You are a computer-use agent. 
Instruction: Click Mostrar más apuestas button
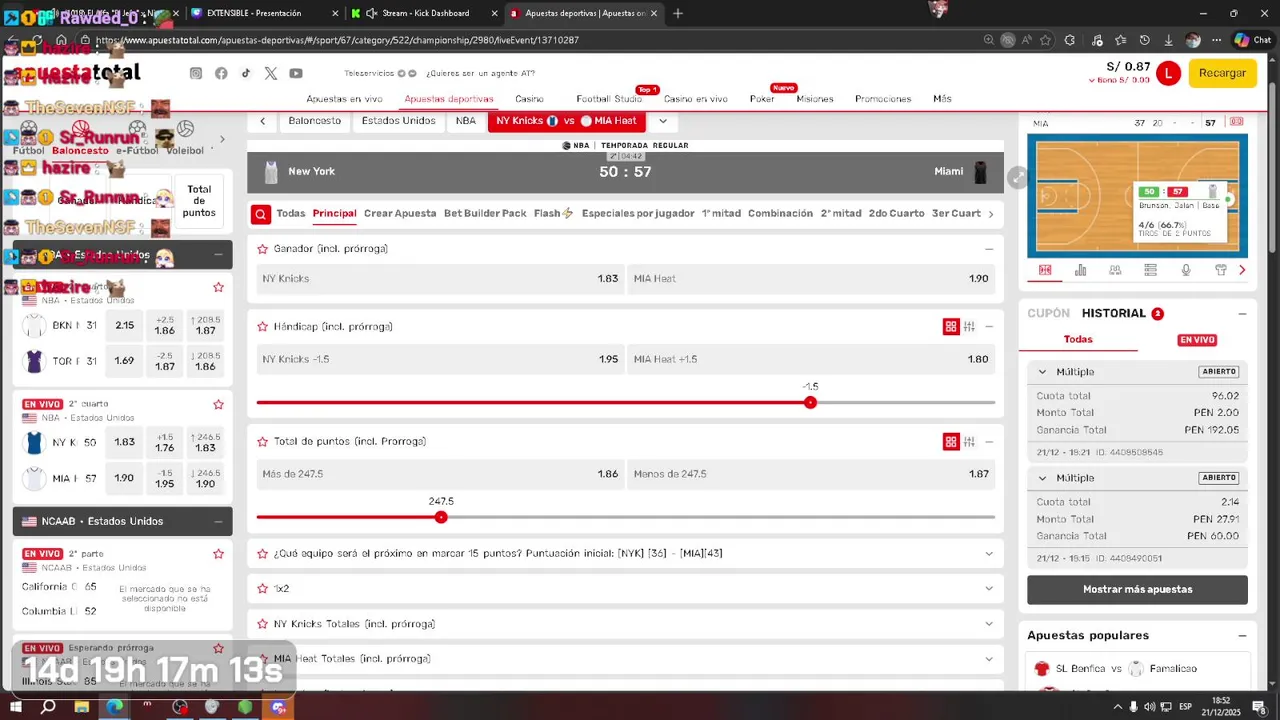coord(1137,590)
